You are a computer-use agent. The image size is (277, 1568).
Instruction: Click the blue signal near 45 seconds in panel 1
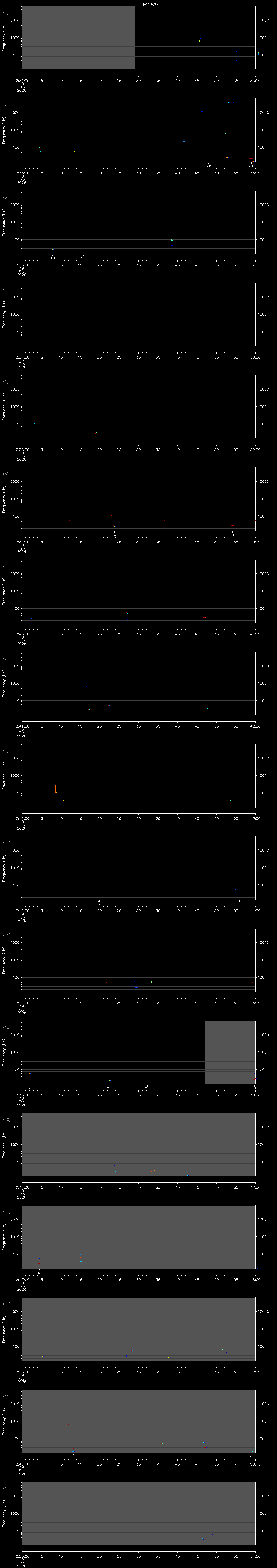click(x=199, y=41)
